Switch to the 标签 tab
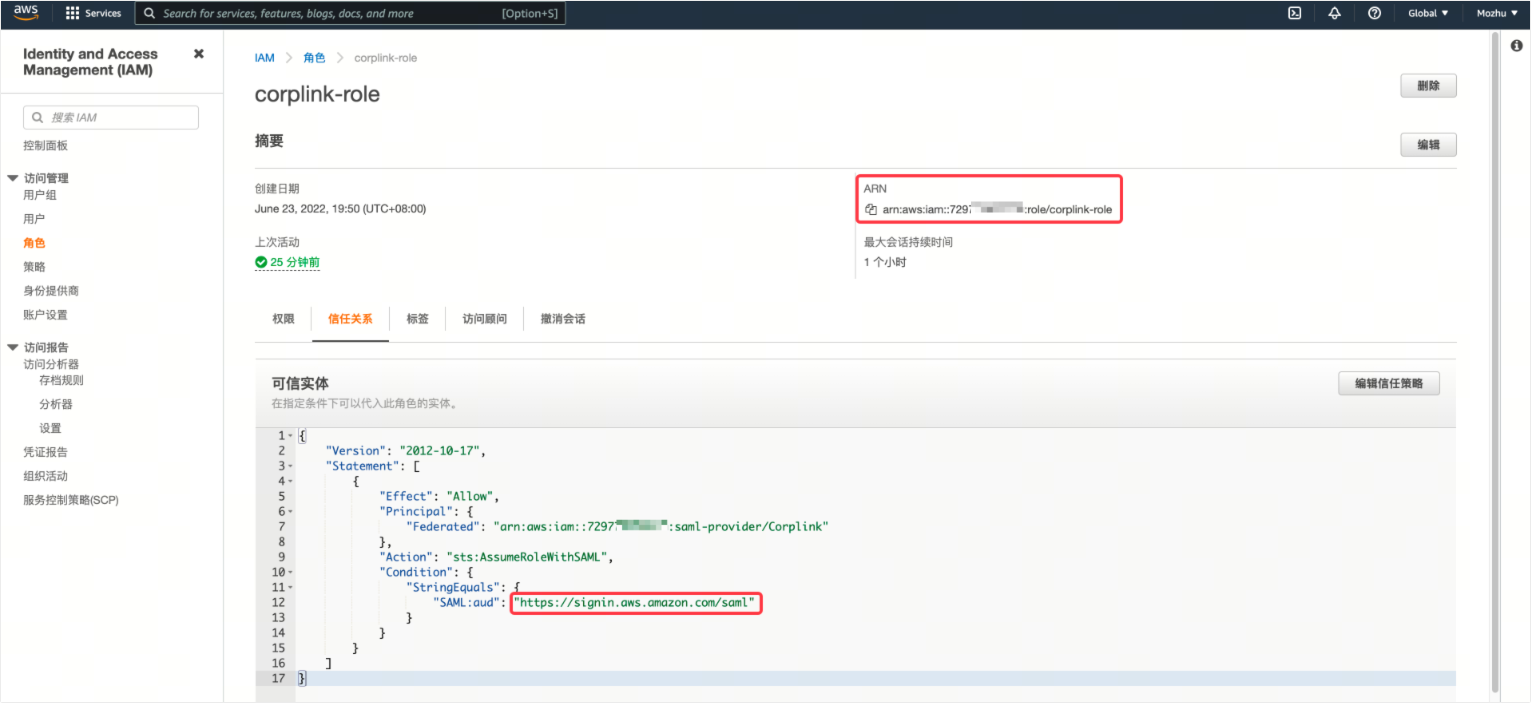The width and height of the screenshot is (1531, 703). (x=417, y=319)
